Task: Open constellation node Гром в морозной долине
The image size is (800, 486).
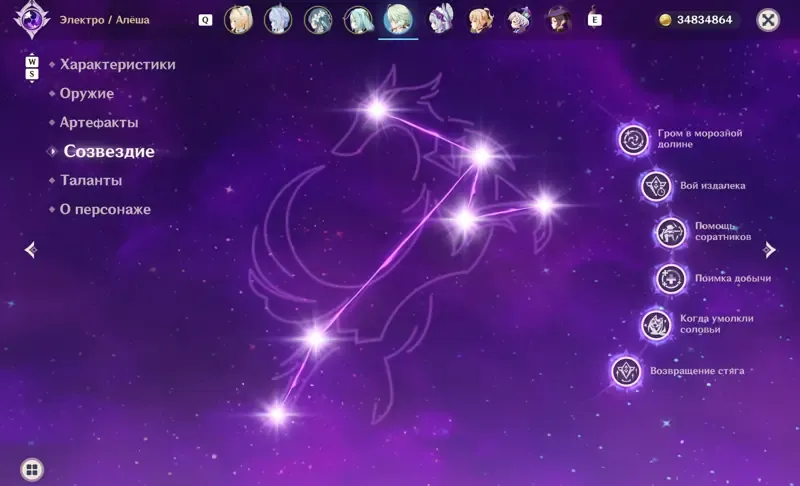Action: 633,139
